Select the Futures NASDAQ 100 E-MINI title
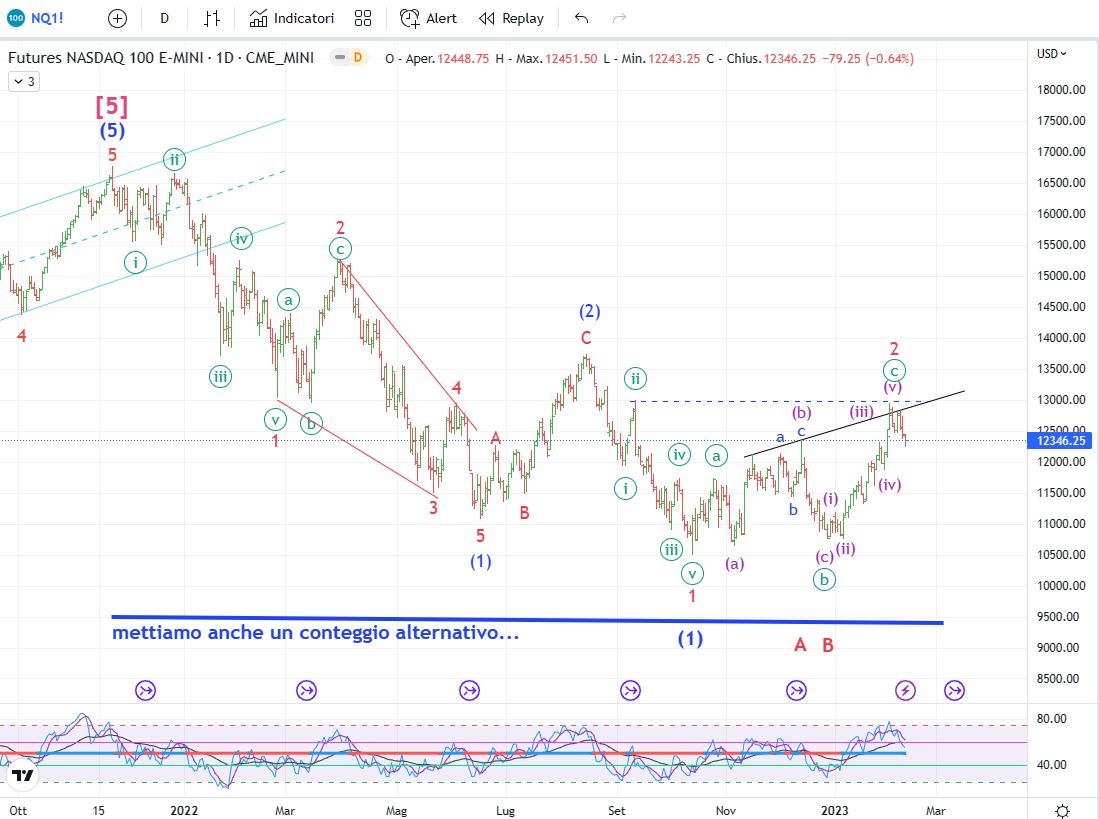The image size is (1099, 819). (x=161, y=57)
